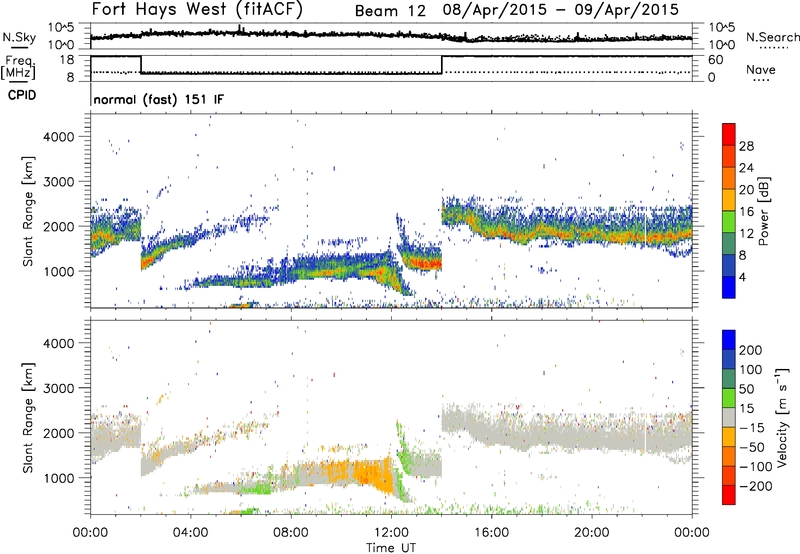Click the 'Freq. [MHz]' axis label
The height and width of the screenshot is (554, 800).
18,67
